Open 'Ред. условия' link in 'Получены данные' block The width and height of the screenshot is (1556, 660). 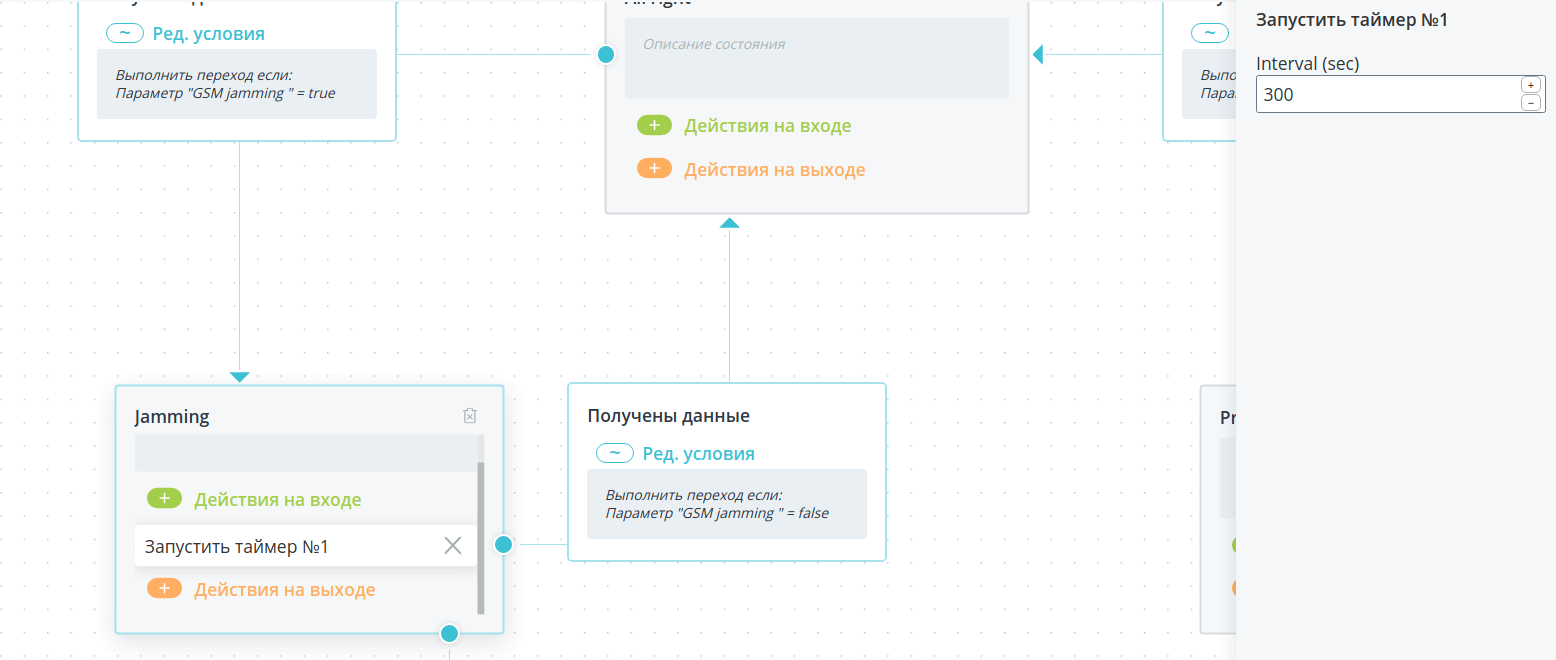pos(698,454)
